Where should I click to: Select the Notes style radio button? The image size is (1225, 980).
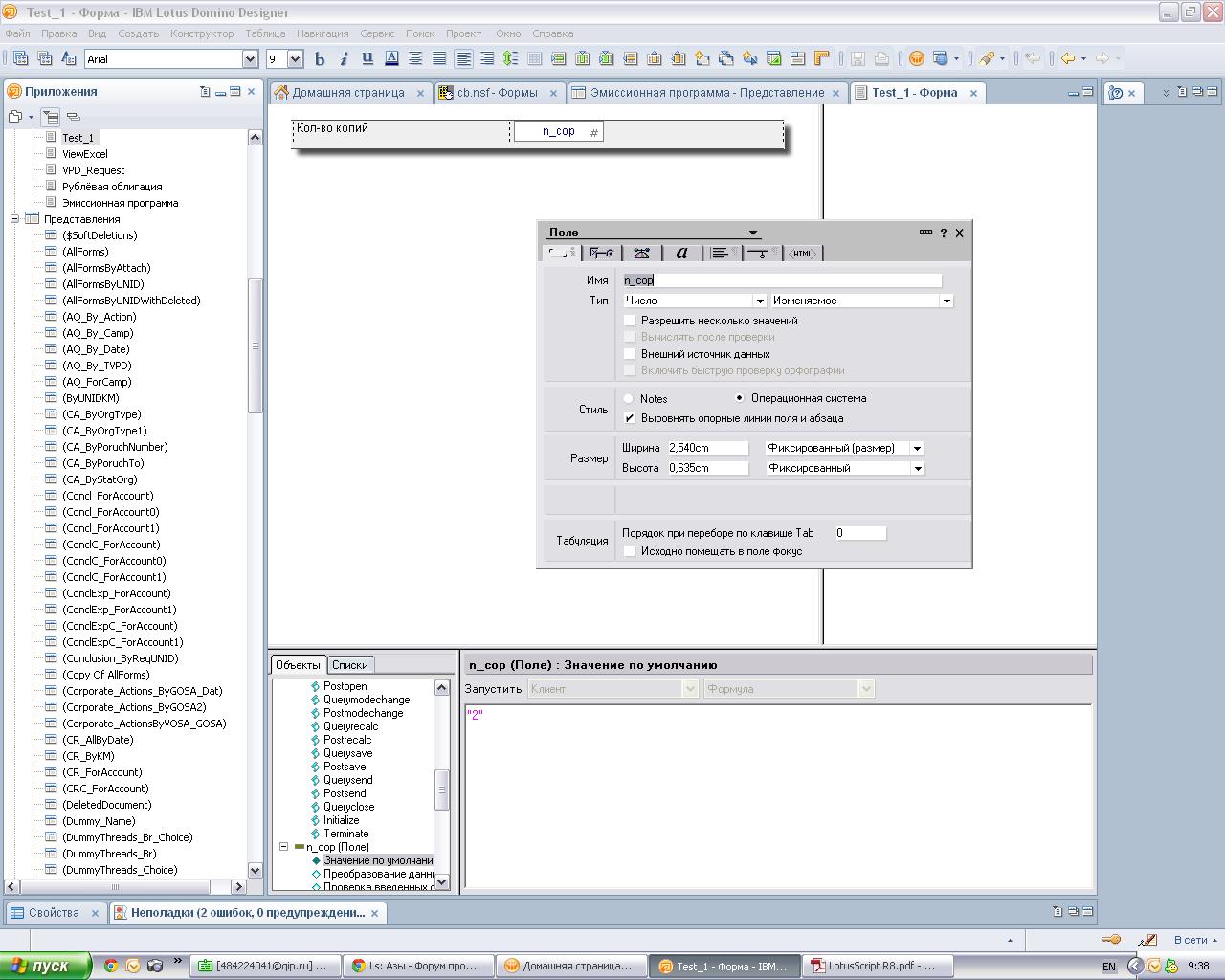click(629, 398)
